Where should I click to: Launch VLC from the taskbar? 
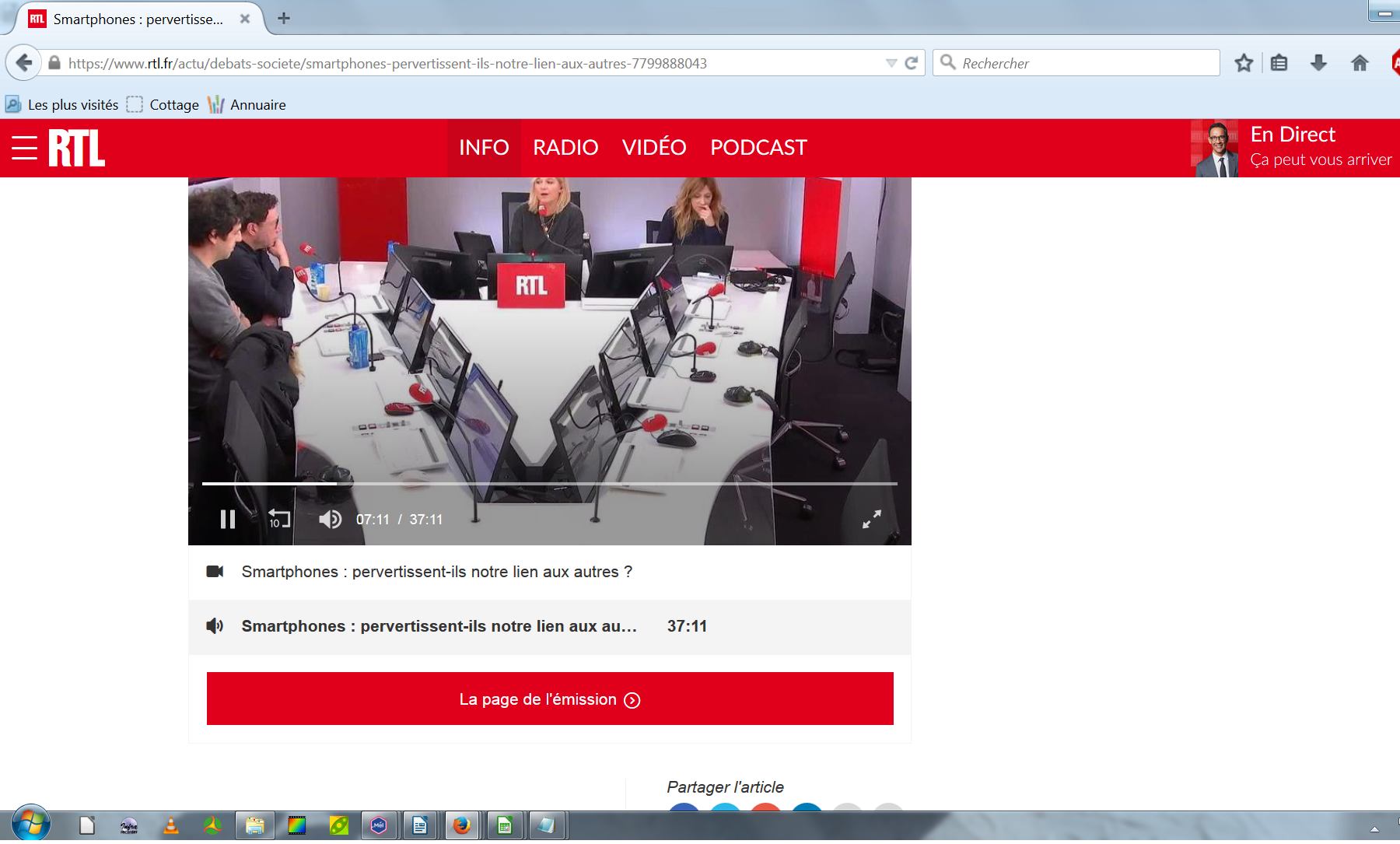171,825
